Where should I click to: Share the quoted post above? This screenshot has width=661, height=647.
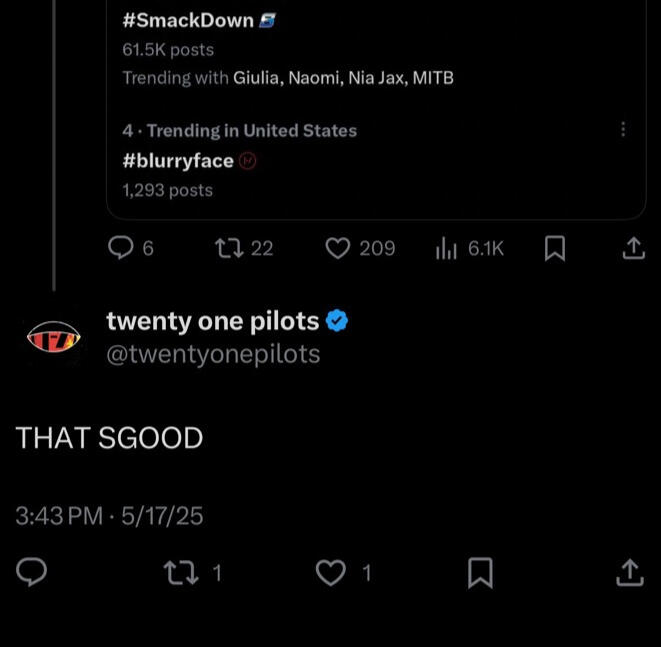coord(633,248)
